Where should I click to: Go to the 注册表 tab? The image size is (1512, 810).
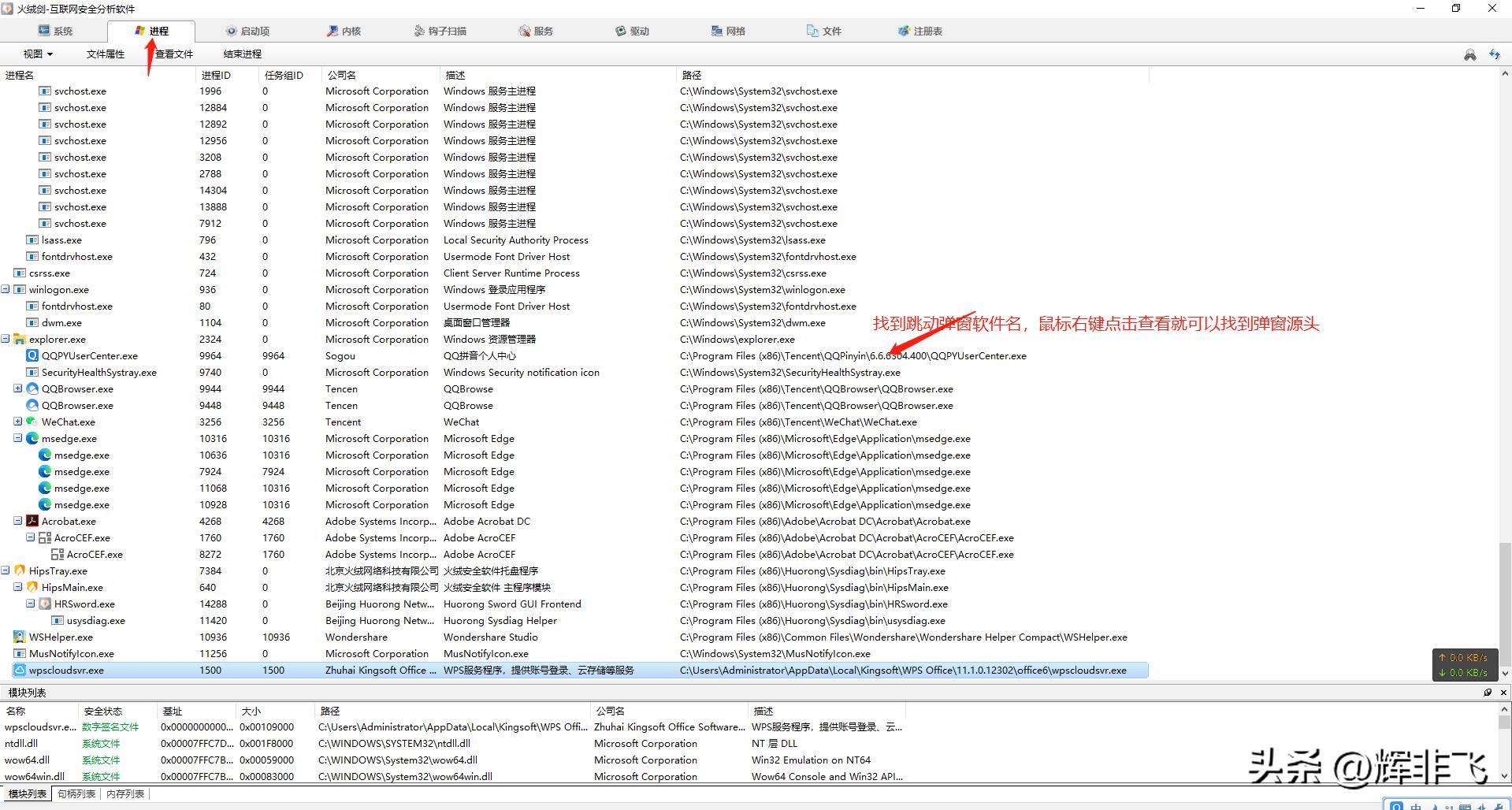920,32
